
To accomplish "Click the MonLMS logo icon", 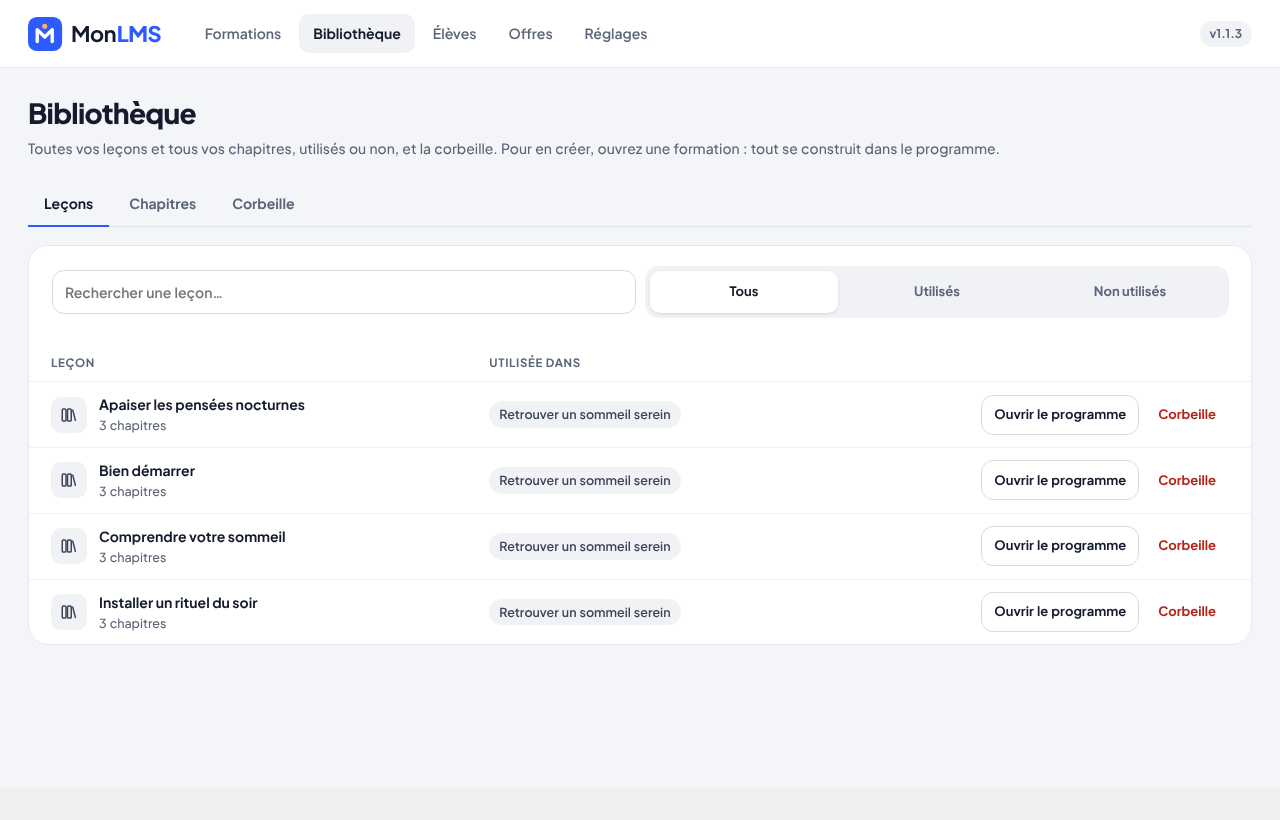I will click(45, 34).
